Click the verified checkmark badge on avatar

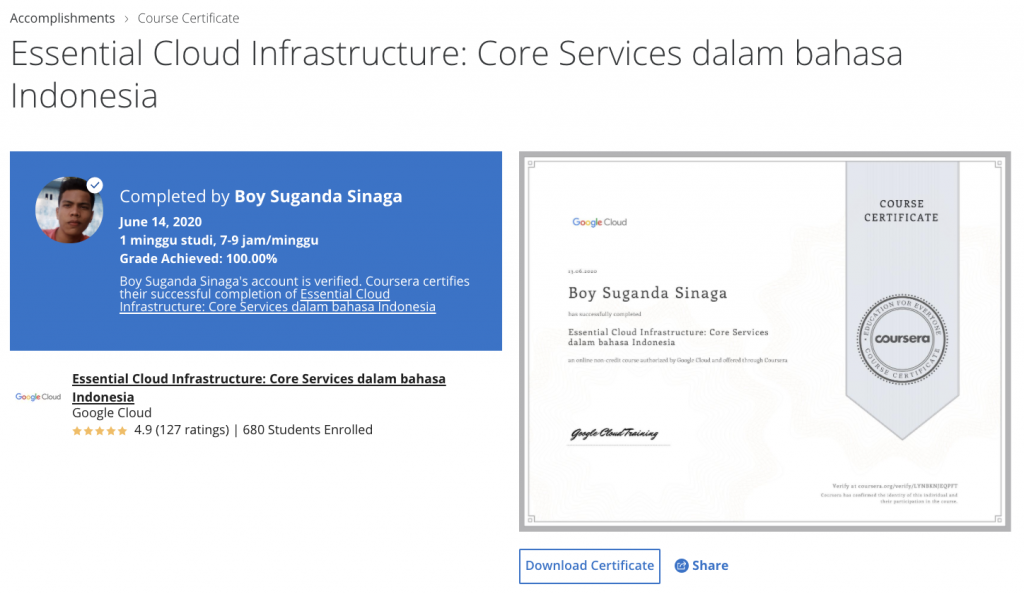click(95, 185)
